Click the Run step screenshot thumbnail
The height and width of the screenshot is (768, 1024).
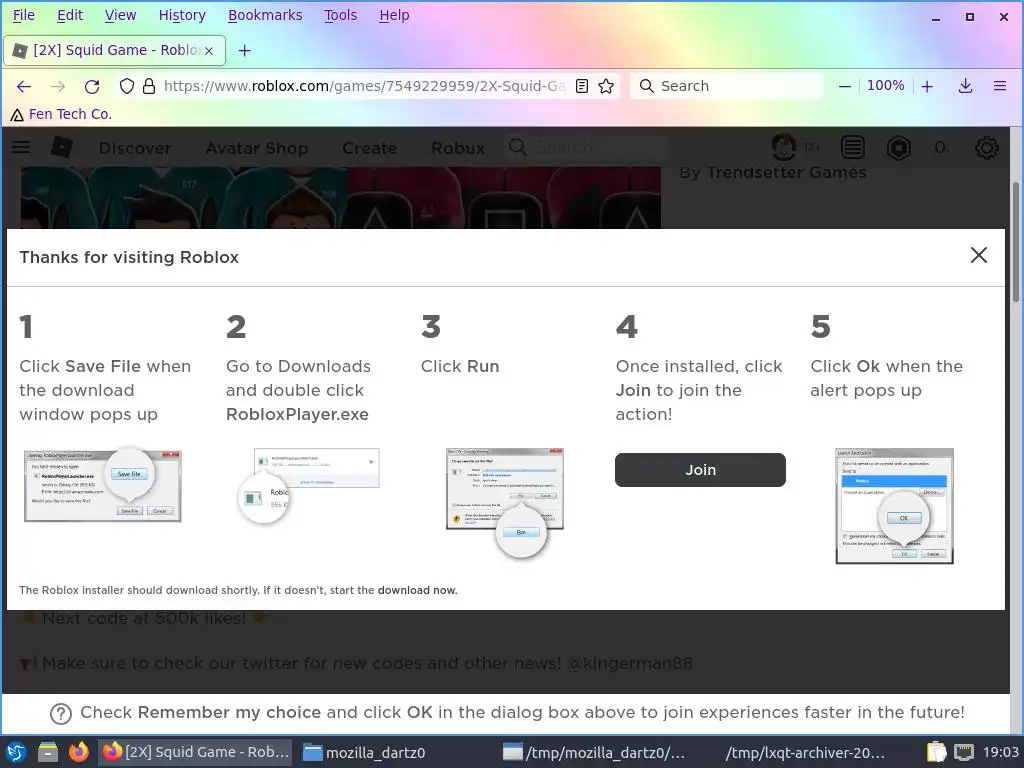click(505, 503)
